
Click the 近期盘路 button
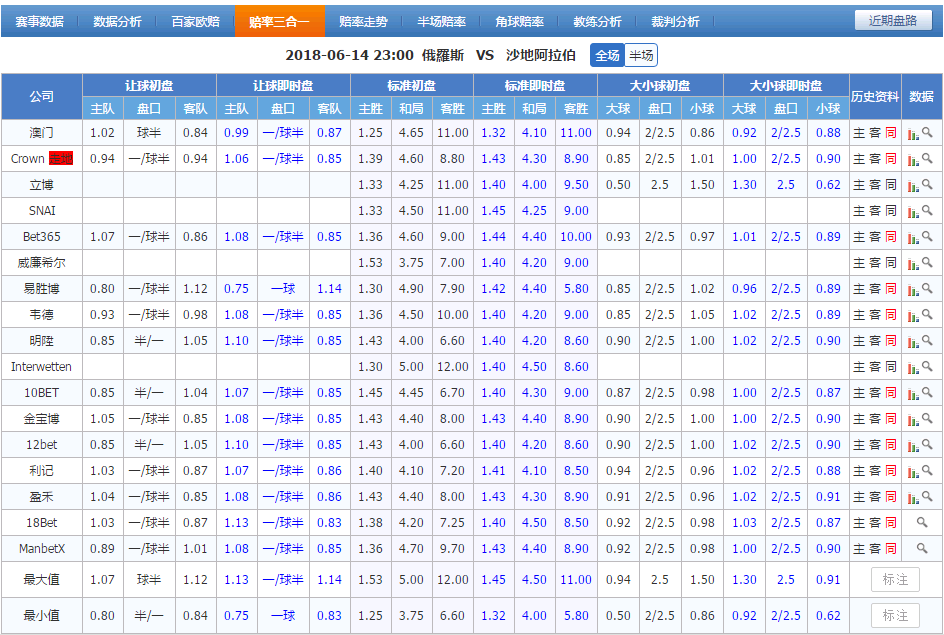coord(893,20)
